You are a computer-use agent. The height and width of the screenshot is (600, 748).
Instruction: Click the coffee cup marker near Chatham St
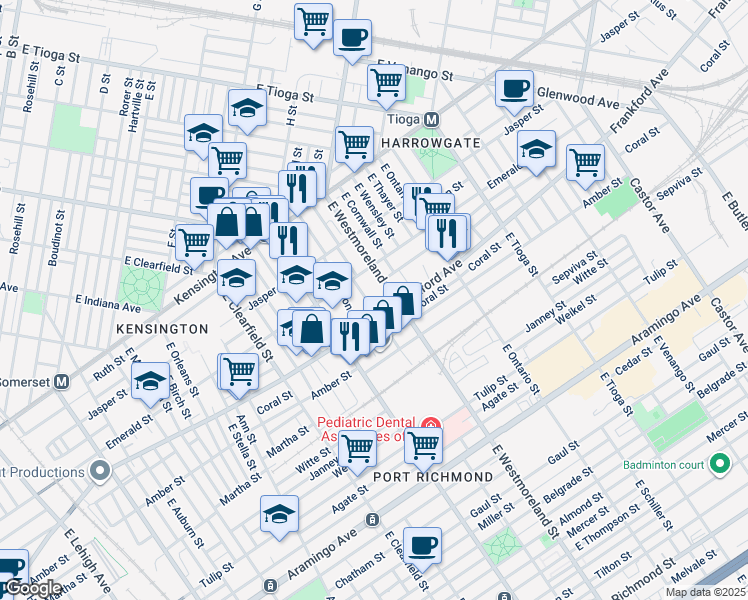pyautogui.click(x=423, y=545)
